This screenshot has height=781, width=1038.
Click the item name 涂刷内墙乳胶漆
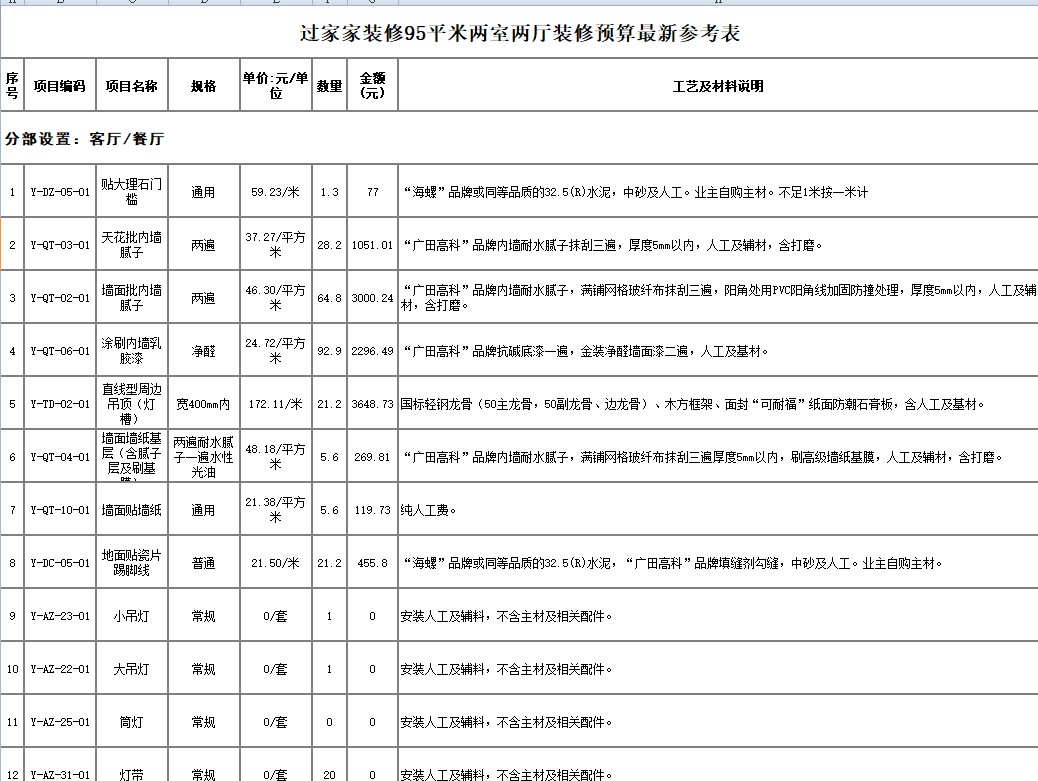132,351
